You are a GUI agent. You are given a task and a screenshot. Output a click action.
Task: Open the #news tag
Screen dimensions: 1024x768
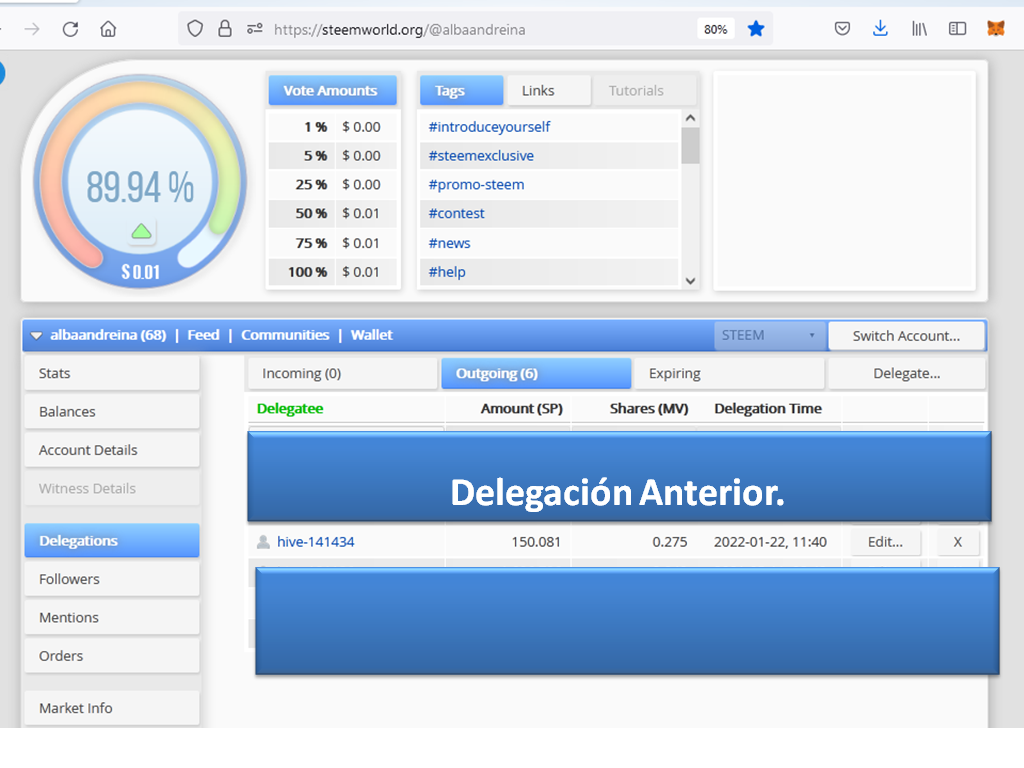pyautogui.click(x=449, y=243)
